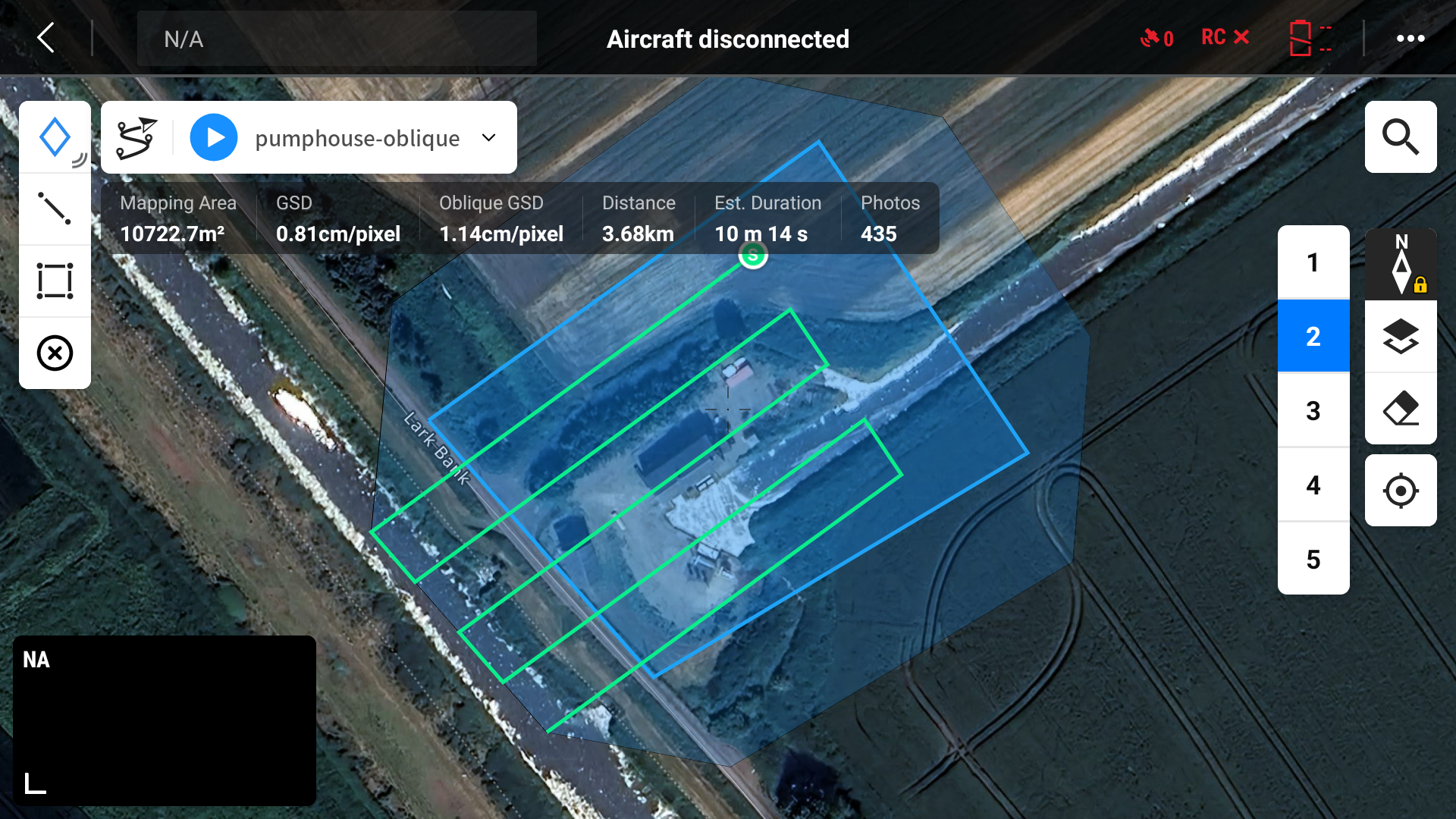Recenter the map with the locate icon
The image size is (1456, 819).
[x=1400, y=491]
